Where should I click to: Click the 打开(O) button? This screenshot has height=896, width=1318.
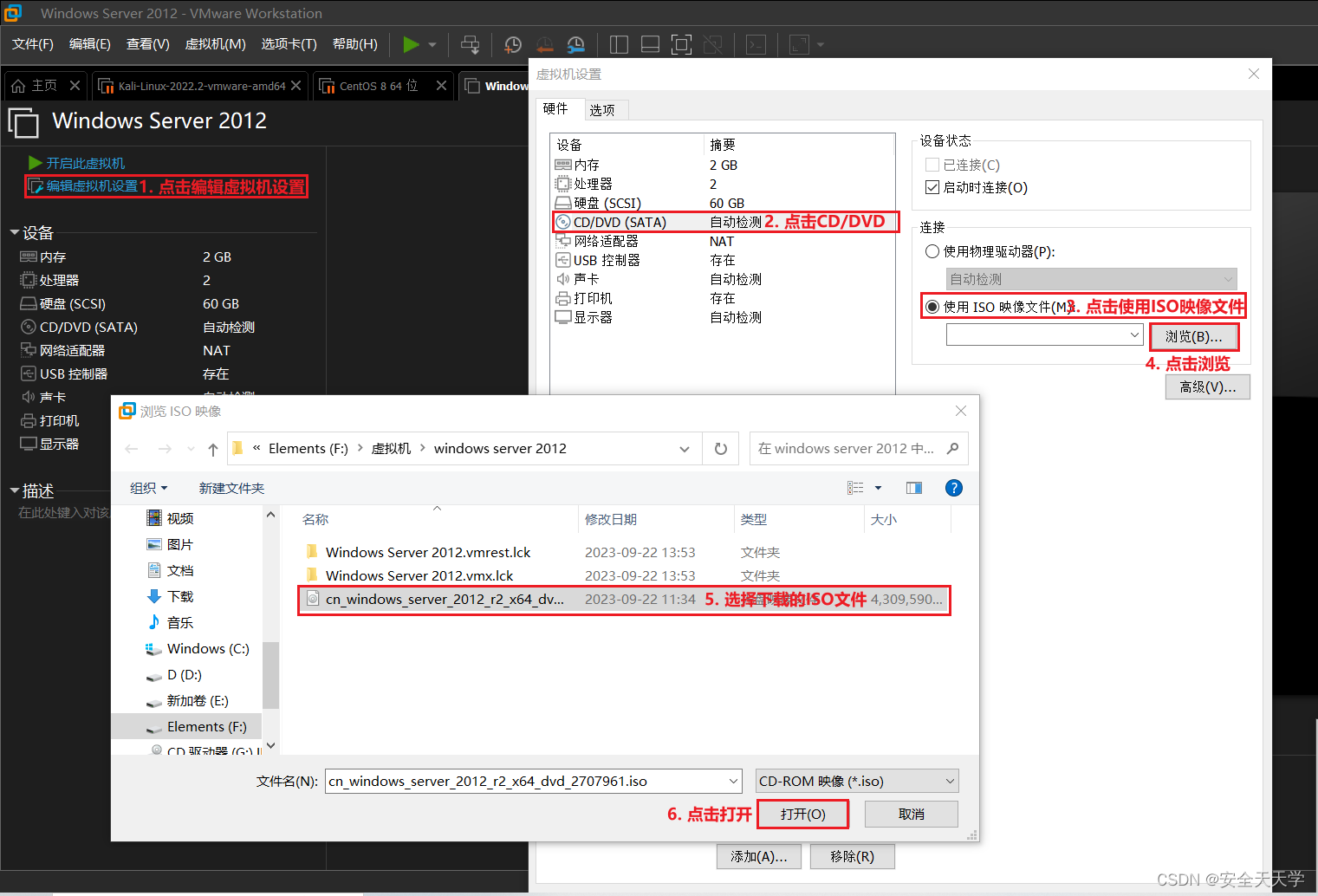(802, 814)
